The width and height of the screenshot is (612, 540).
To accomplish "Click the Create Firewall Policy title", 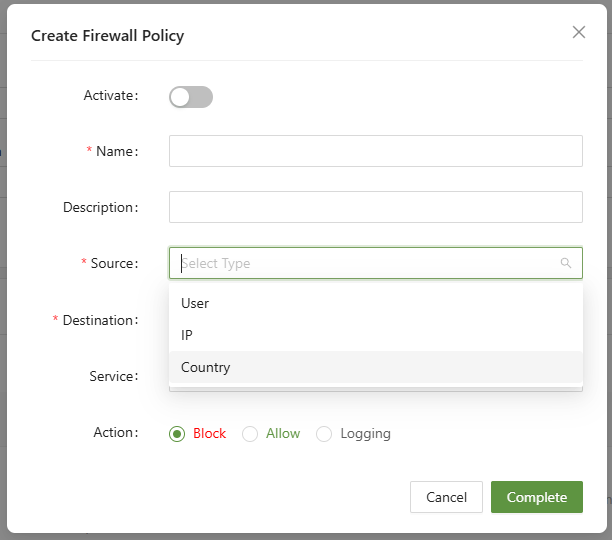I will (x=107, y=36).
